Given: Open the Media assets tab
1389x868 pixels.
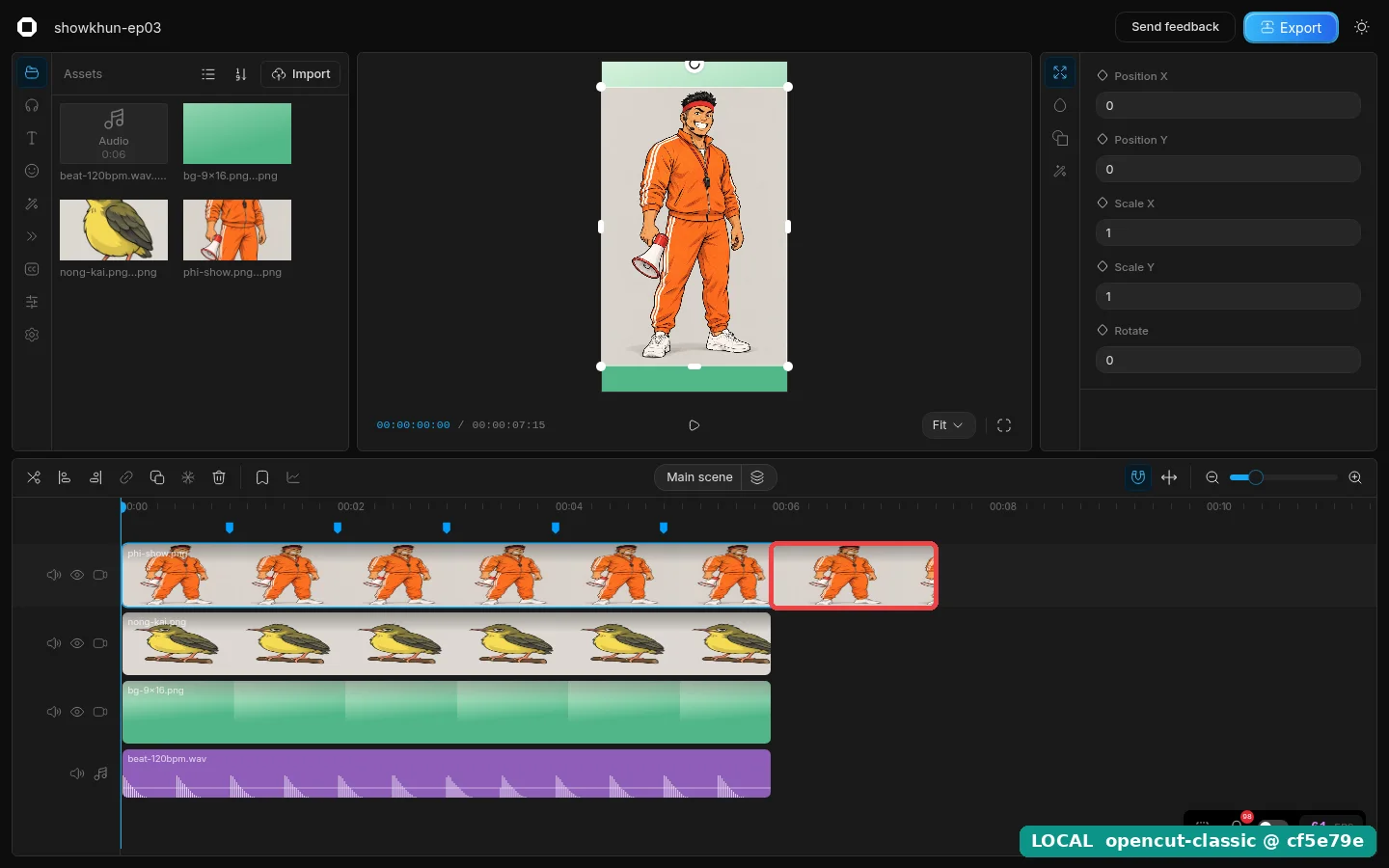Looking at the screenshot, I should (32, 73).
